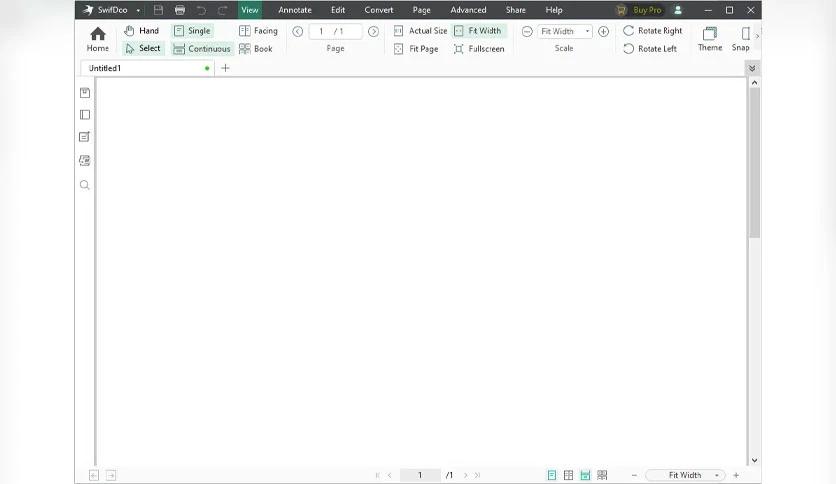Zoom out with the minus circle icon
The height and width of the screenshot is (484, 836).
[527, 31]
